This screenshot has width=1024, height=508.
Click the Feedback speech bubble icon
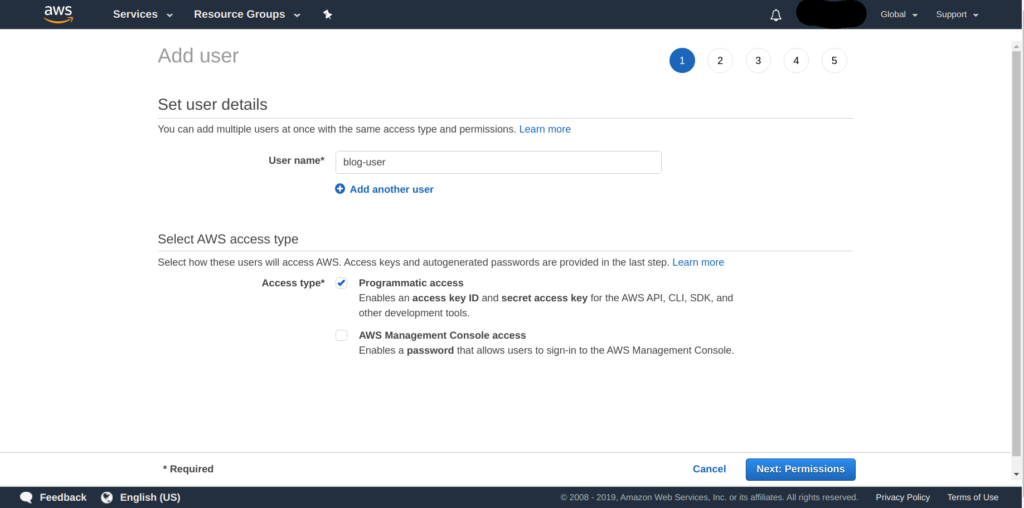coord(27,497)
